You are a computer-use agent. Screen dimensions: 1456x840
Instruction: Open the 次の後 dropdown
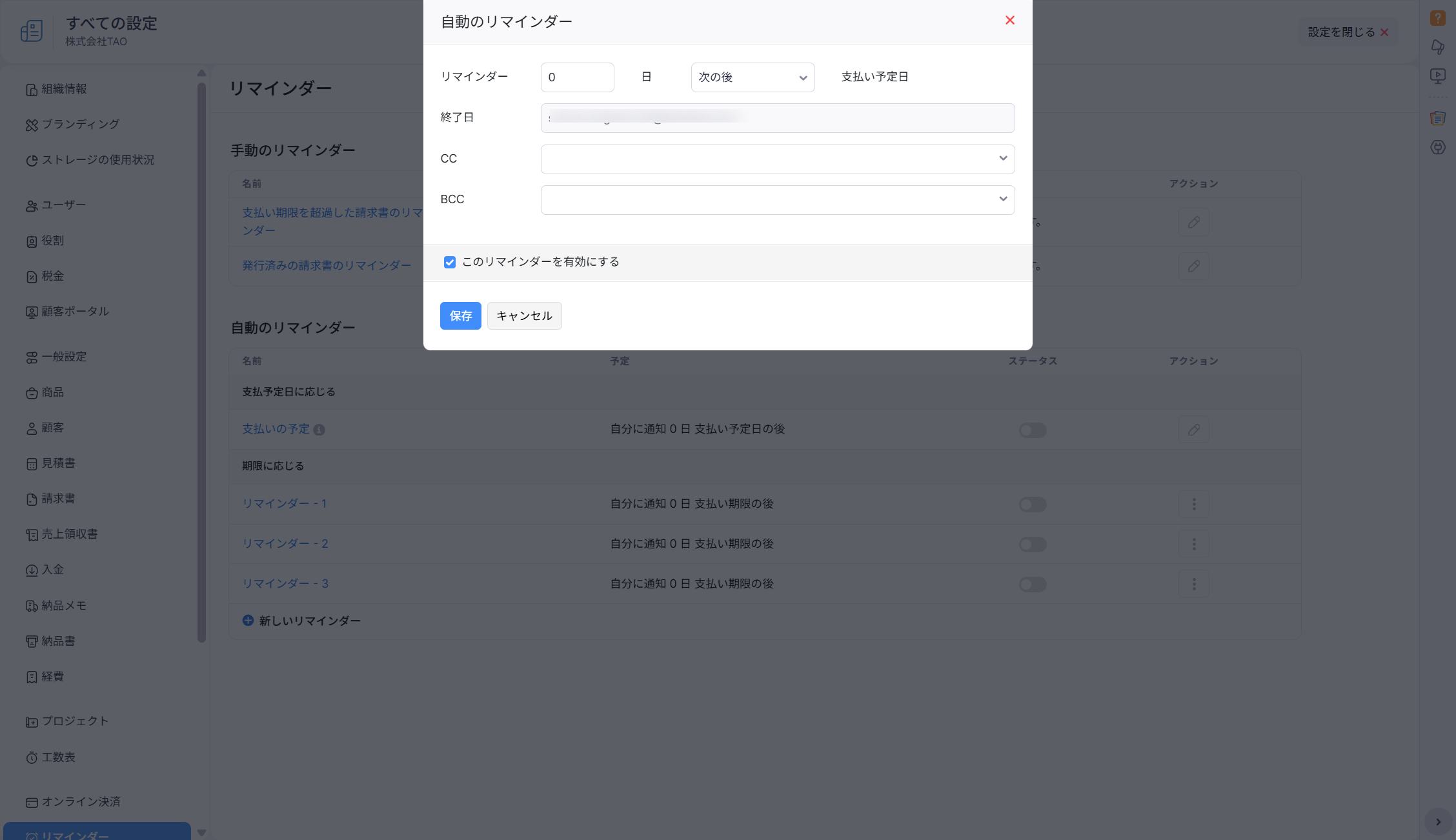[x=753, y=77]
